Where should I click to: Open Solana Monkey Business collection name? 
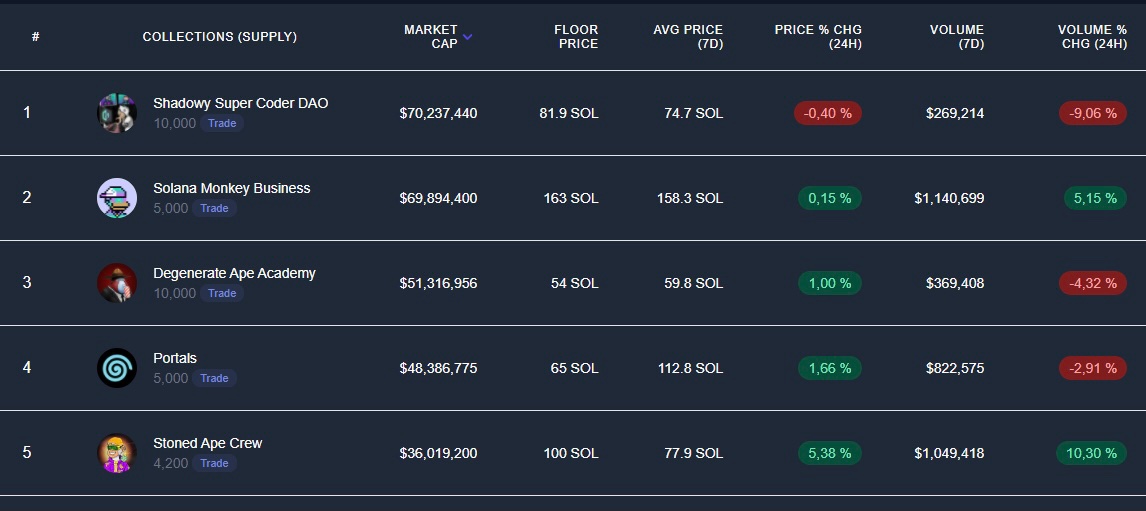(x=232, y=188)
